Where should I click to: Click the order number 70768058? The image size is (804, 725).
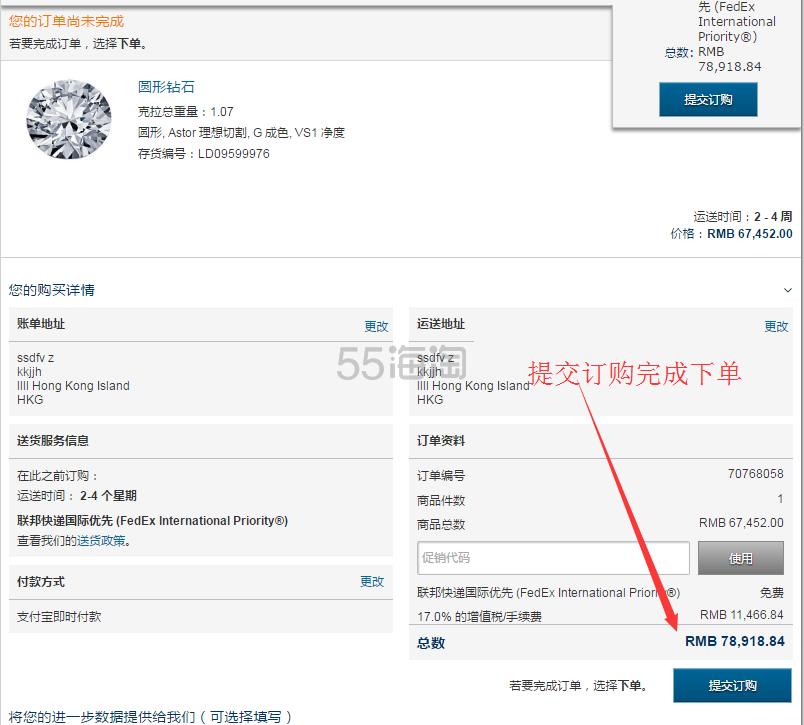(x=756, y=475)
